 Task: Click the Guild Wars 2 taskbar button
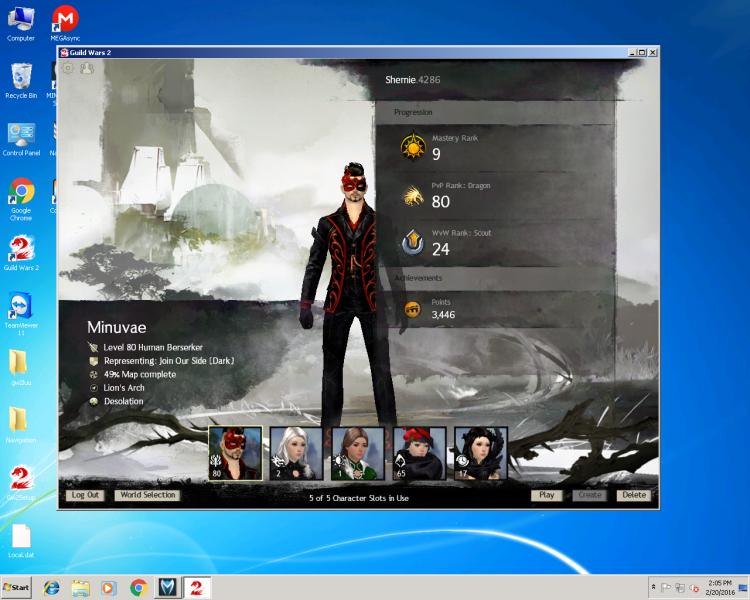[x=197, y=588]
